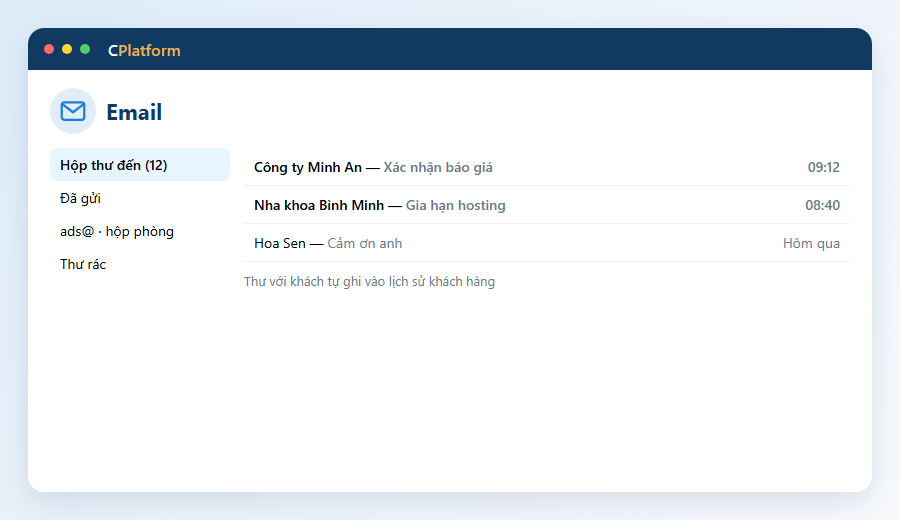Image resolution: width=900 pixels, height=520 pixels.
Task: Maximize window with green button
Action: [85, 49]
